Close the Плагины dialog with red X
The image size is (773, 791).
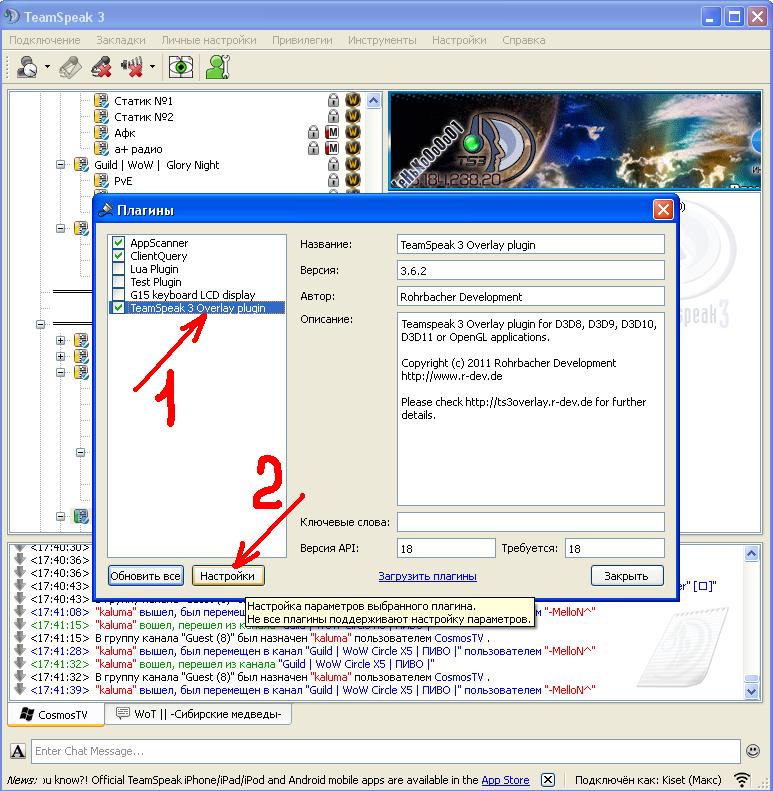coord(663,209)
